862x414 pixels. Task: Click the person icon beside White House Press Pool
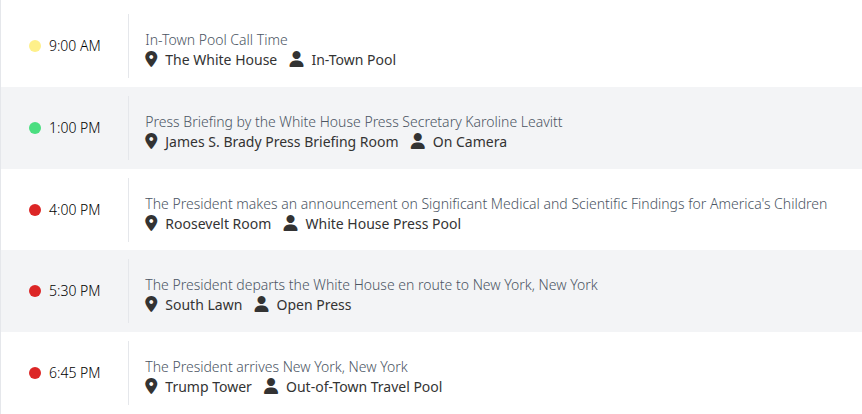(290, 223)
